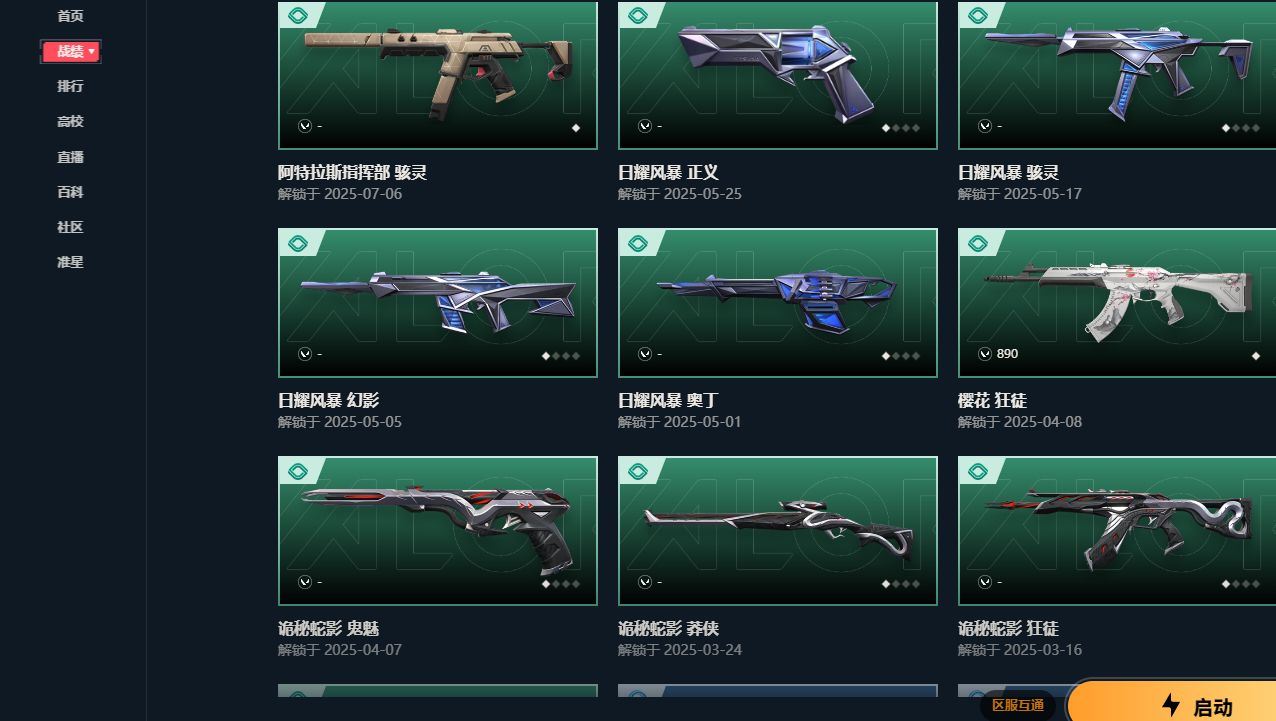Open 准星 sidebar item
This screenshot has height=721, width=1276.
coord(70,262)
